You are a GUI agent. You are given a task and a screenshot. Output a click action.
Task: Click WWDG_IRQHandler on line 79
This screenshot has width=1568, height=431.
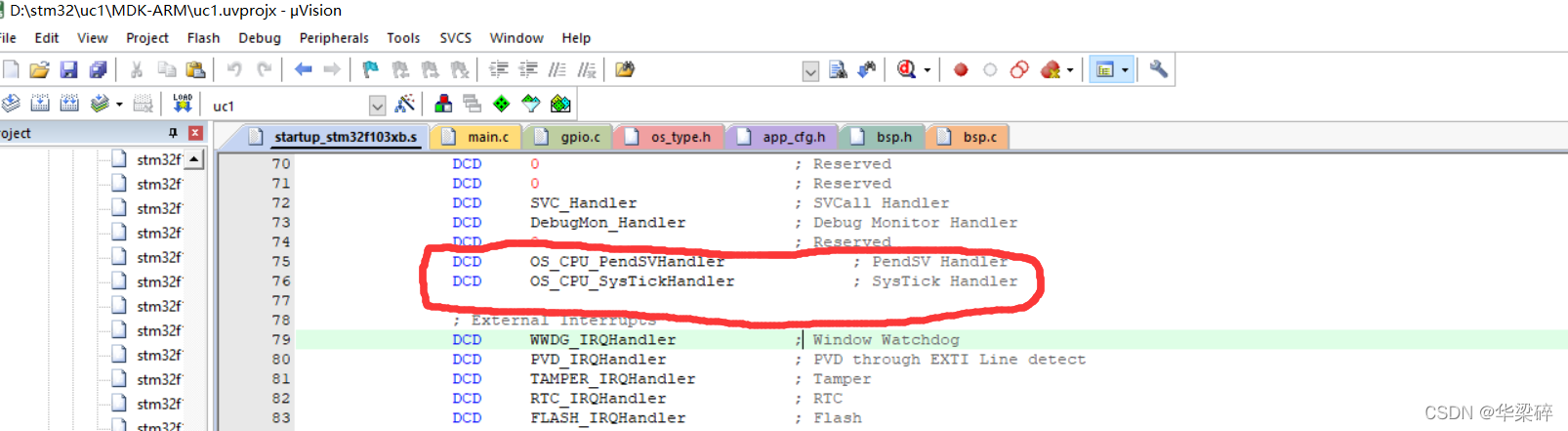pyautogui.click(x=602, y=339)
